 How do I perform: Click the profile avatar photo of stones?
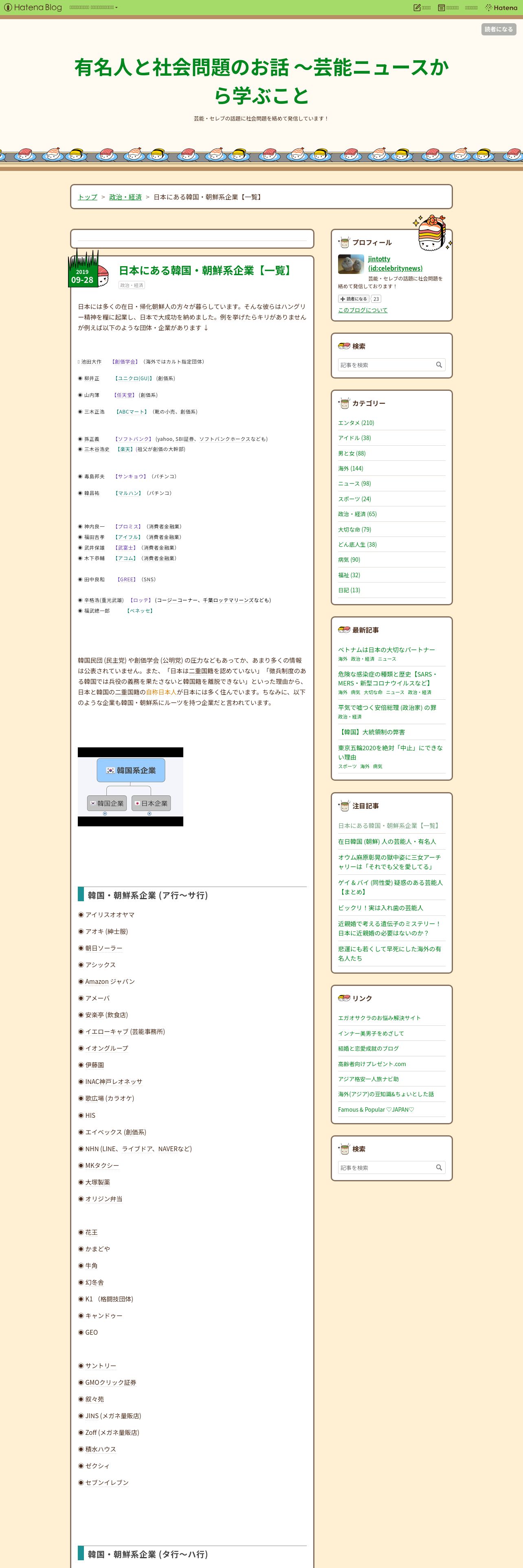[351, 263]
